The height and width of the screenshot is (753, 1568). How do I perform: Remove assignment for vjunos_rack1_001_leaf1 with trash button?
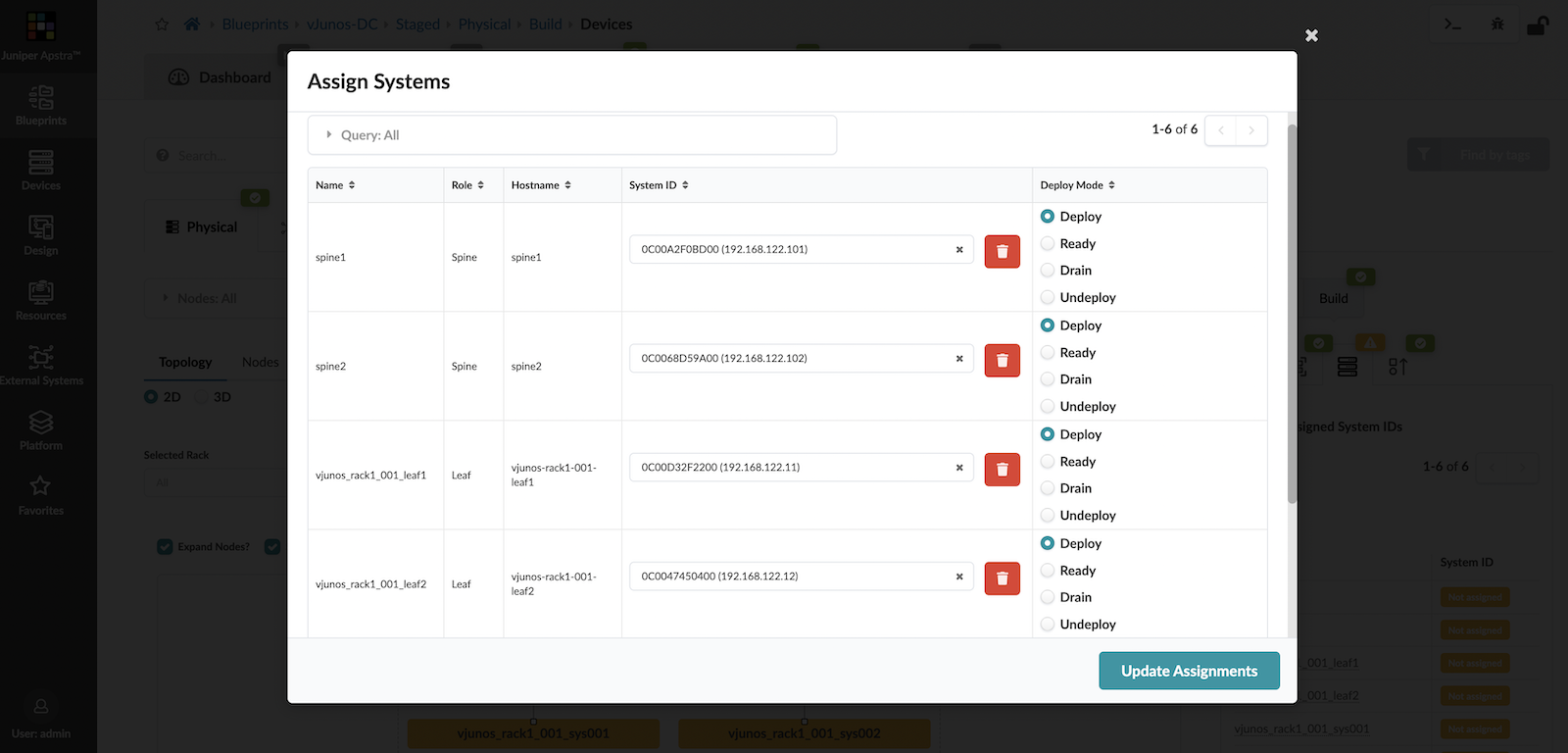pos(1002,470)
